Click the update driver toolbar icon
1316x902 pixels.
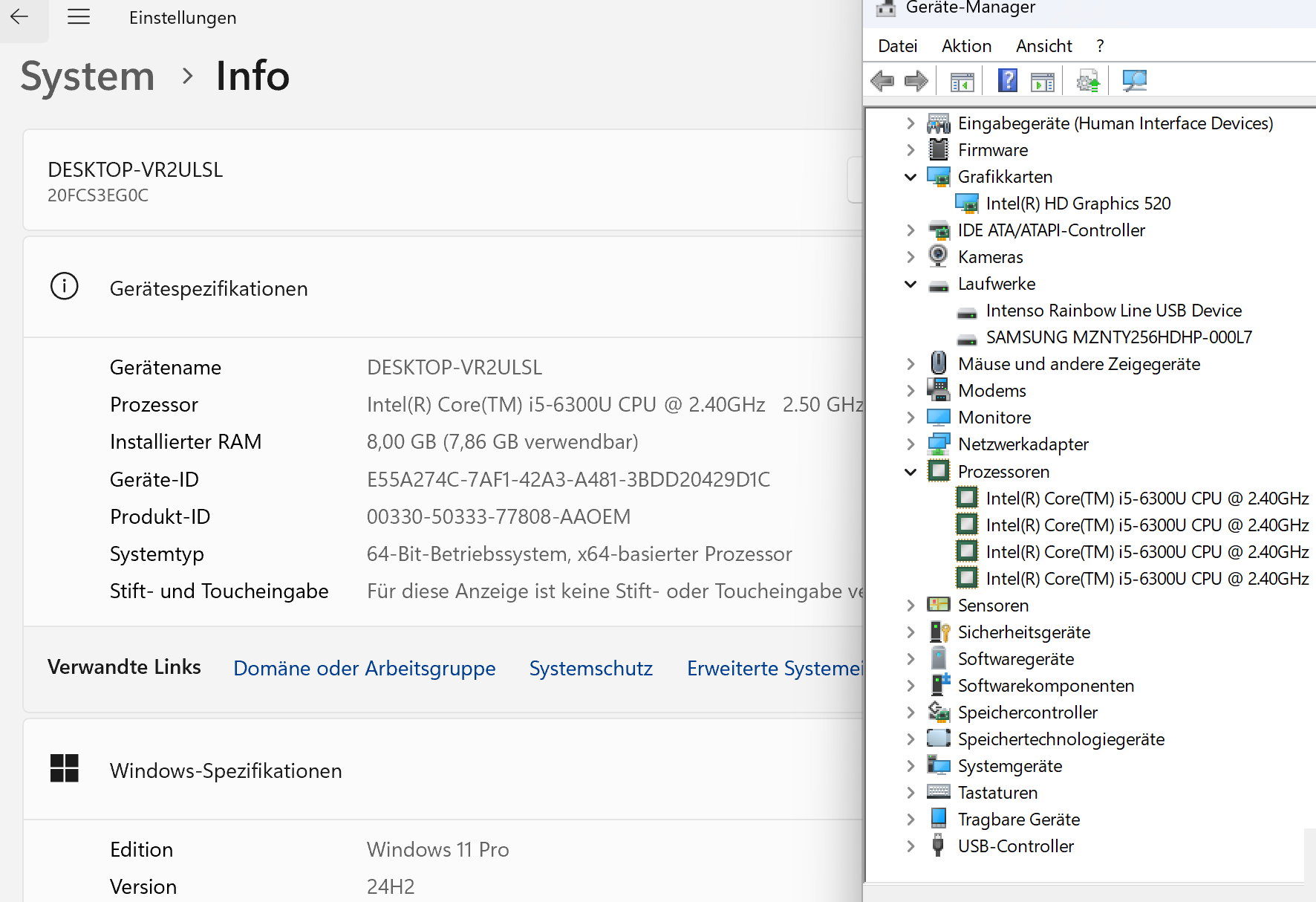(1088, 81)
